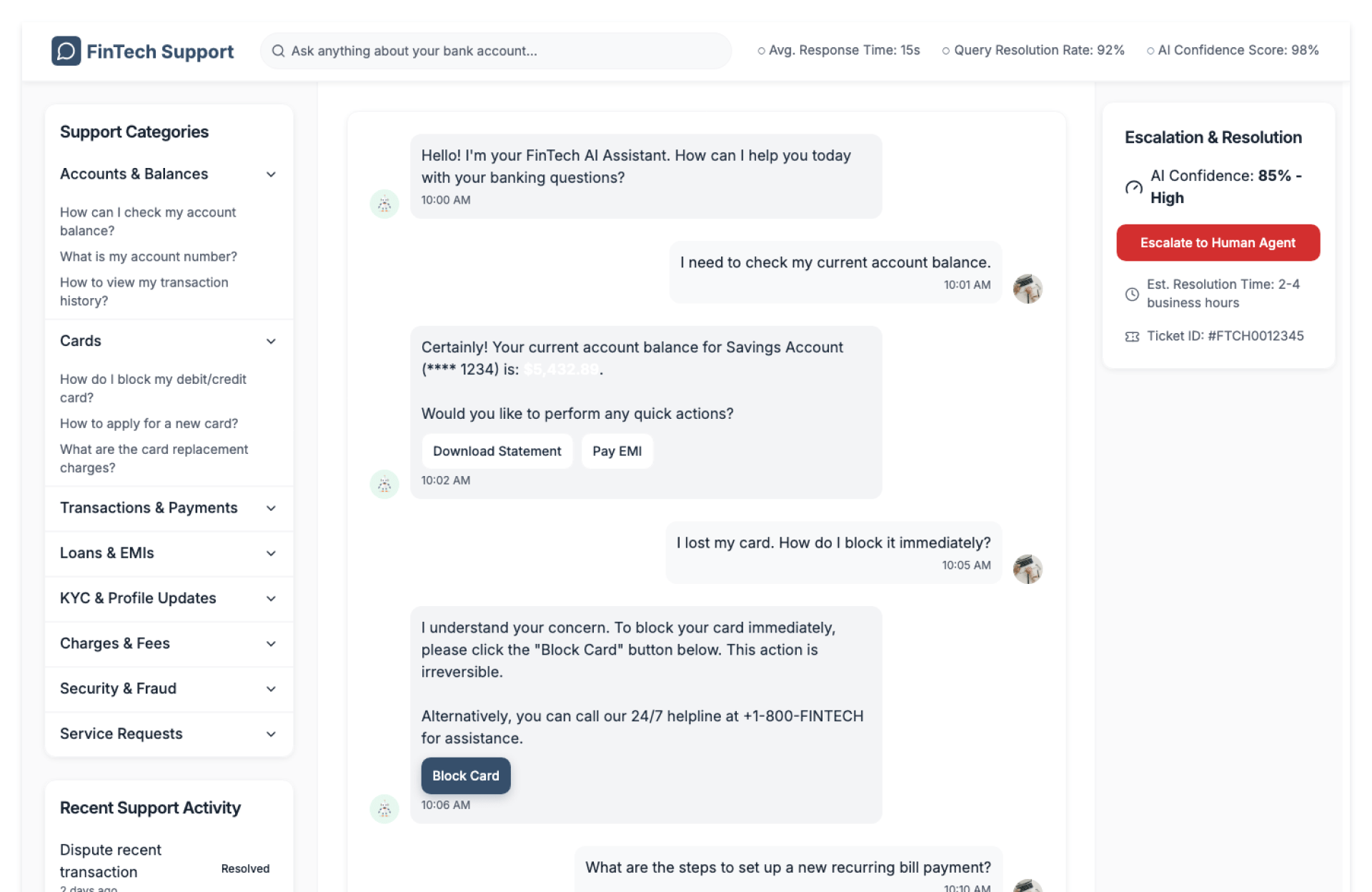
Task: Click bot avatar beside 10:00 AM greeting
Action: (x=384, y=204)
